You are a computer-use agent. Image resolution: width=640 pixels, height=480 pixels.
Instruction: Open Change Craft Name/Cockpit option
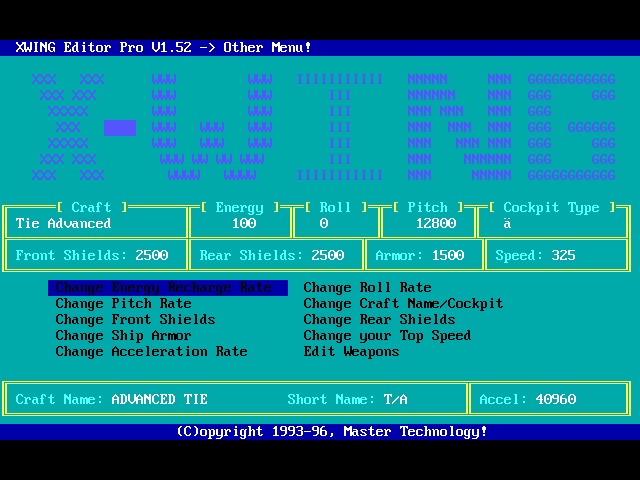coord(403,304)
